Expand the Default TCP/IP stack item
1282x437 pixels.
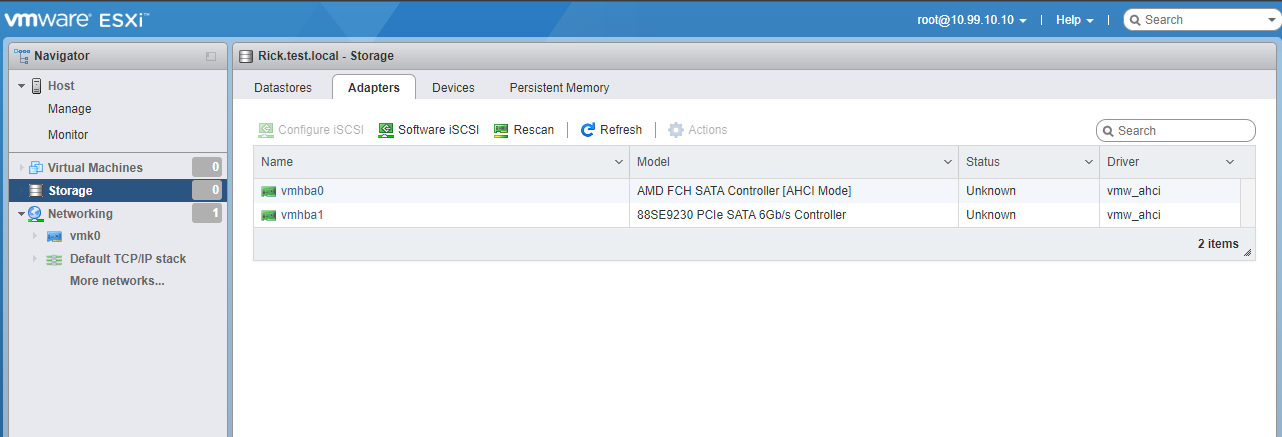point(34,259)
